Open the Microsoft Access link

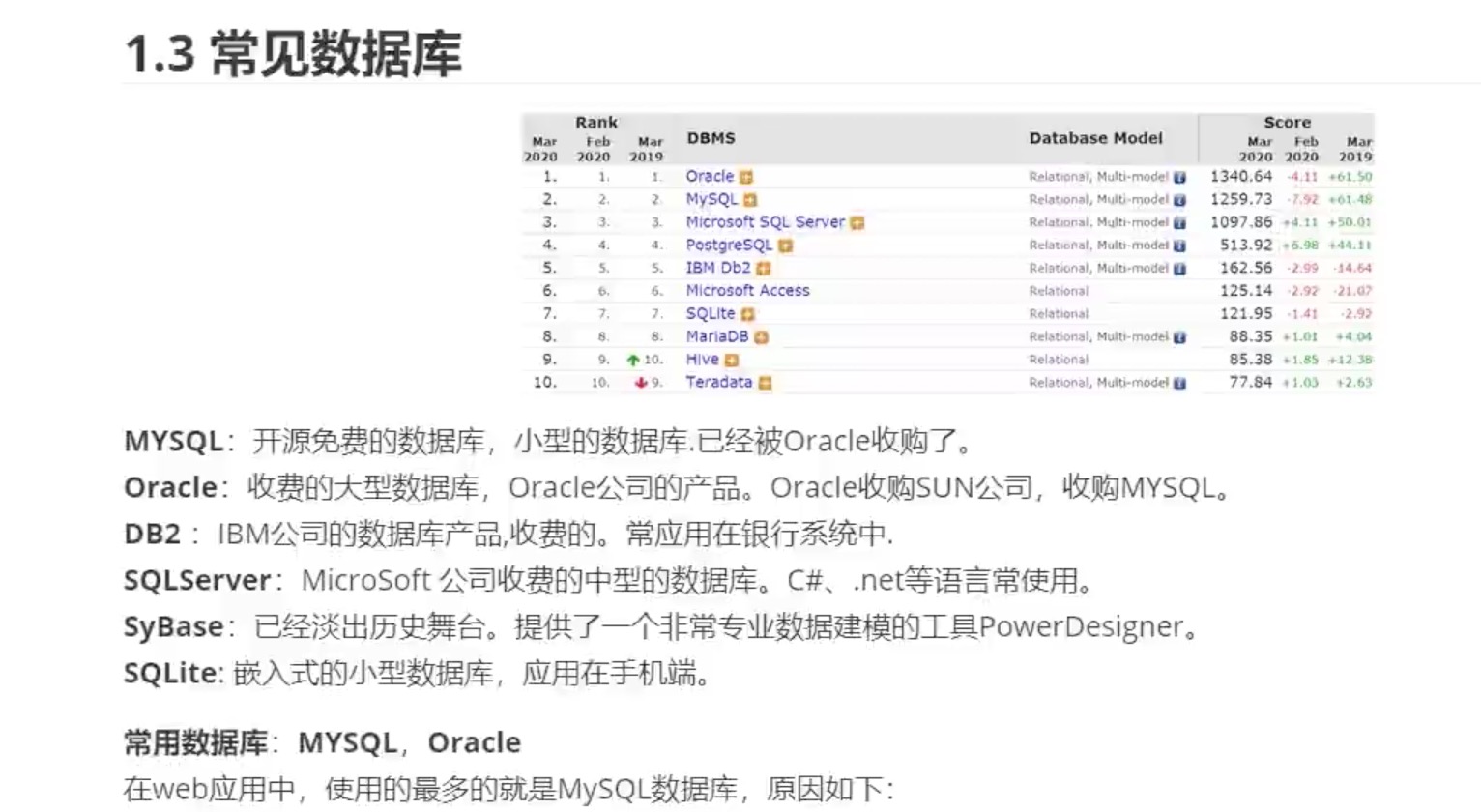748,290
